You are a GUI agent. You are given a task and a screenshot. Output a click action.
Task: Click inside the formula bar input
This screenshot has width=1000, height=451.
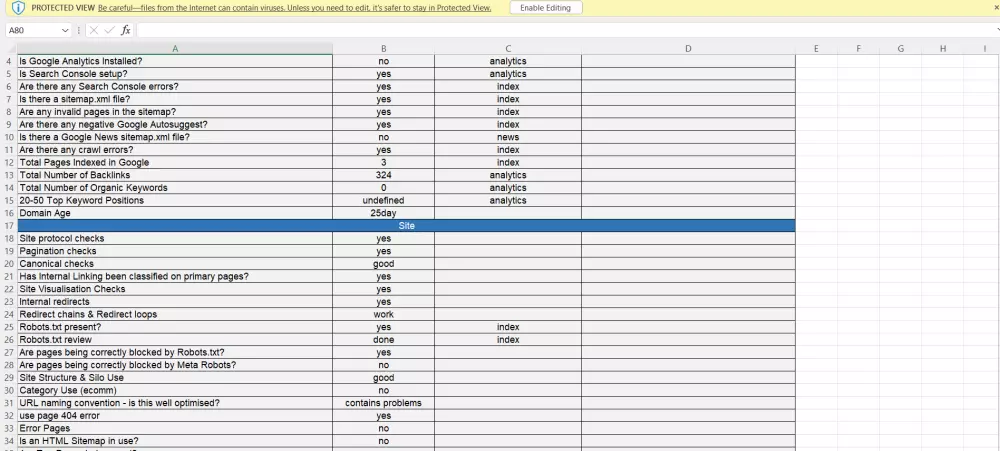pos(564,30)
